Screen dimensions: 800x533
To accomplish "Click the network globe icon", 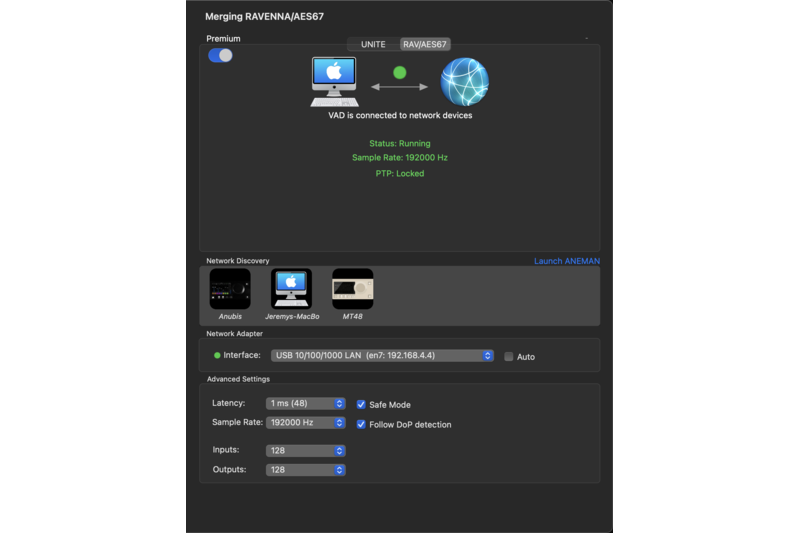I will (464, 82).
